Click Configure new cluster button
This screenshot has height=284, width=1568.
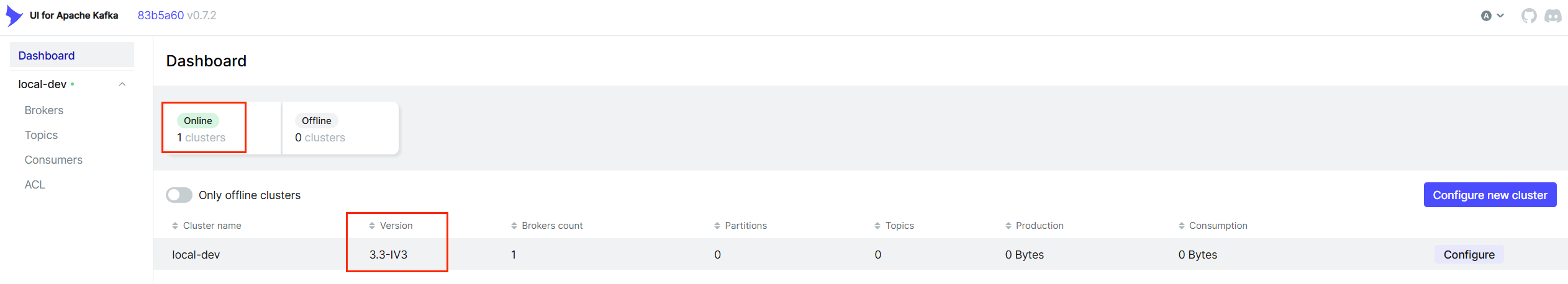pyautogui.click(x=1490, y=195)
